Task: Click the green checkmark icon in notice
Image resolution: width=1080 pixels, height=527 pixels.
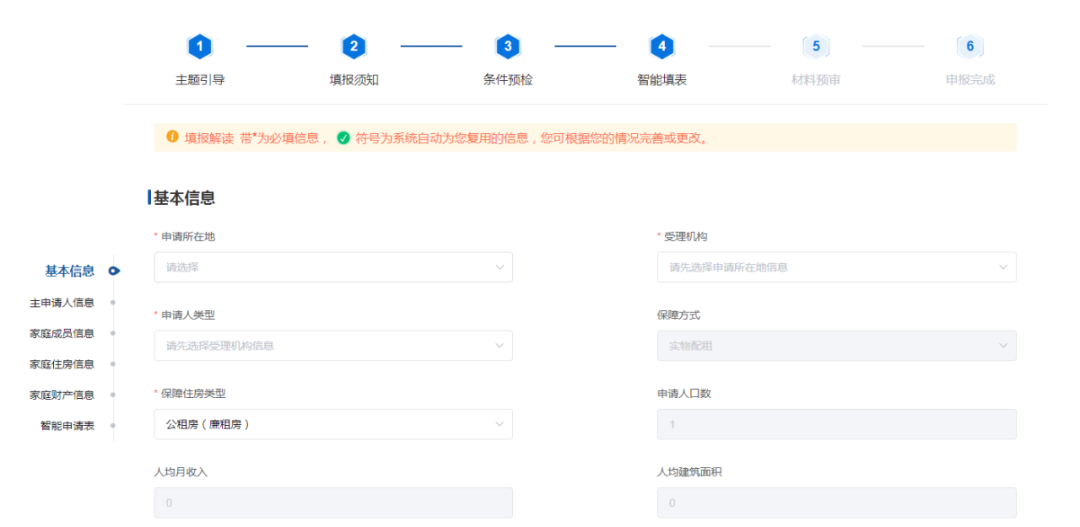Action: pyautogui.click(x=343, y=138)
